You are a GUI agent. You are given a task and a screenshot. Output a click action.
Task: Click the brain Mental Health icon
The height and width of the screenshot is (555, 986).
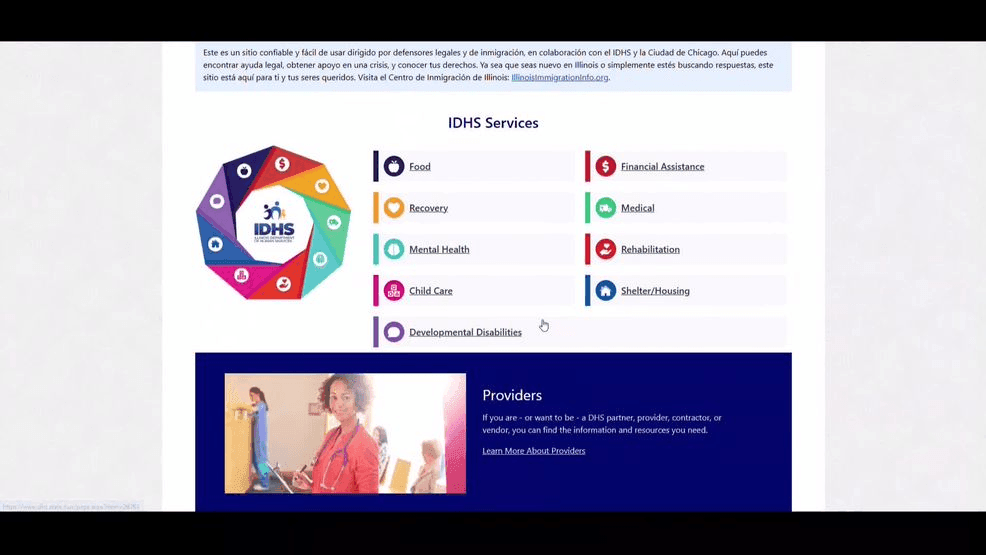[x=394, y=249]
